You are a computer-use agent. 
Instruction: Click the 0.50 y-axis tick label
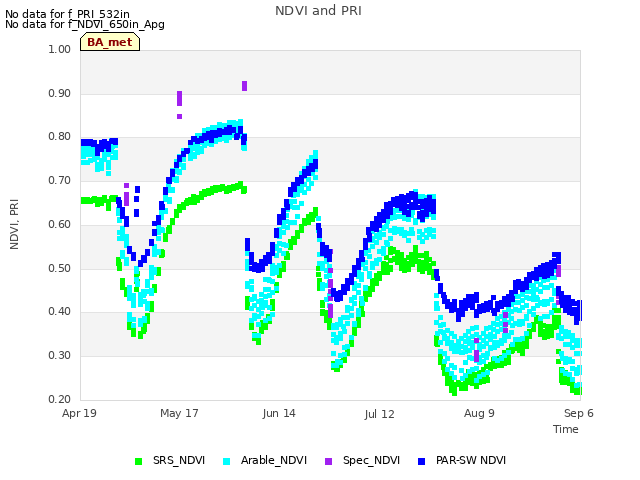[60, 269]
